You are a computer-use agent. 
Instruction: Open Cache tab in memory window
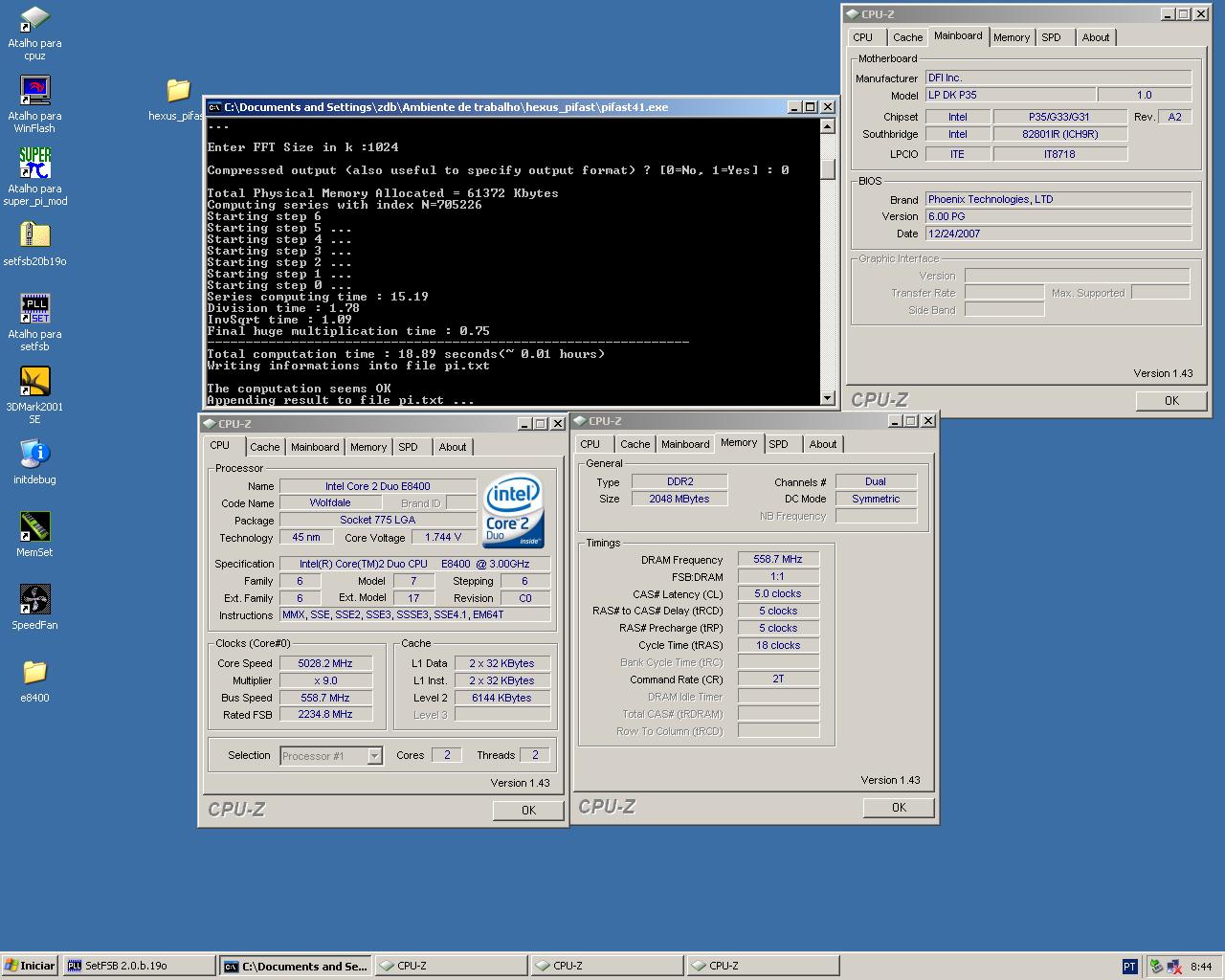[x=635, y=444]
